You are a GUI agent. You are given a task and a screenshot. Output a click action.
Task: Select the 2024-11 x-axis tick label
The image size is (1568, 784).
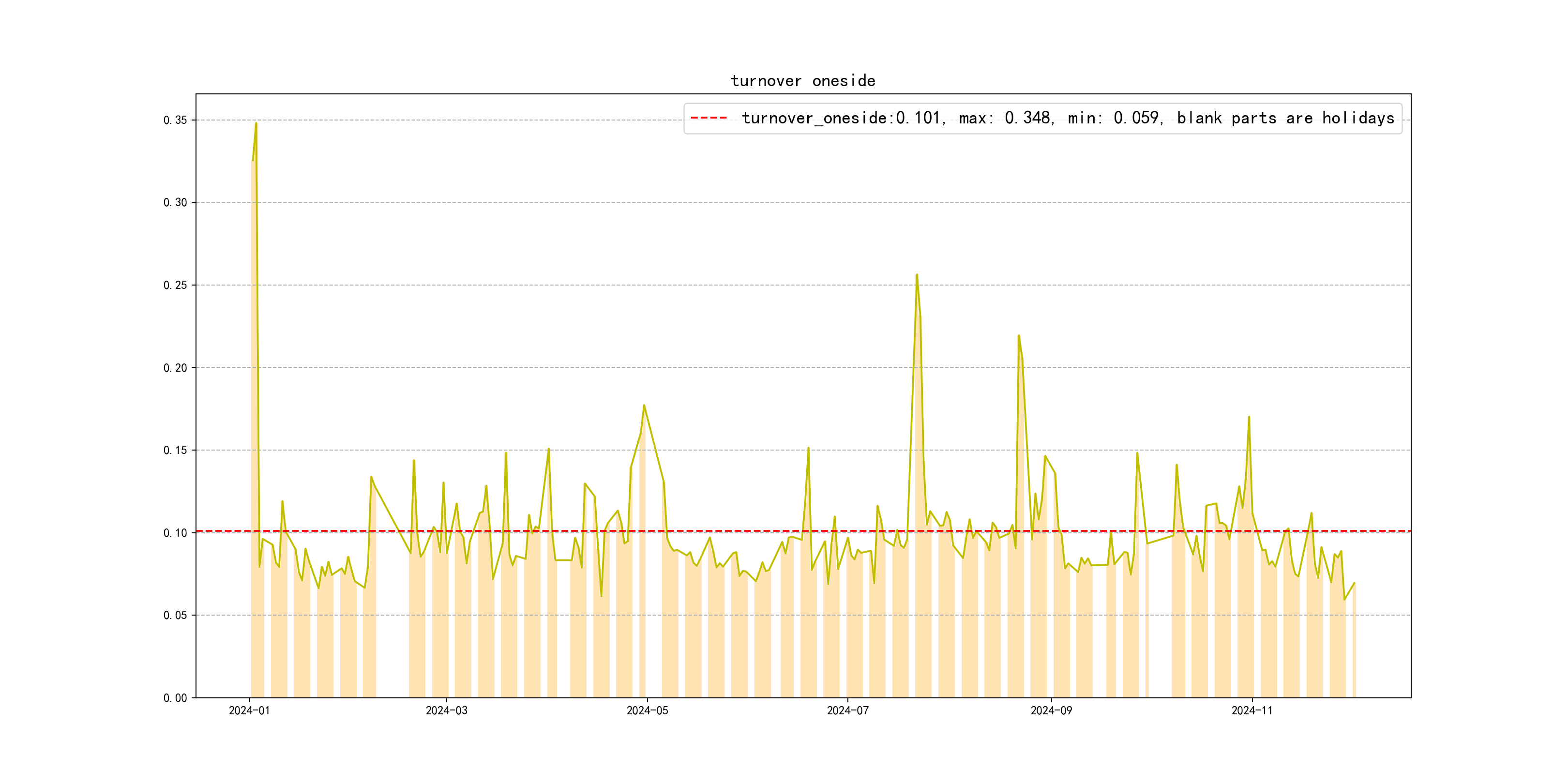(1251, 710)
